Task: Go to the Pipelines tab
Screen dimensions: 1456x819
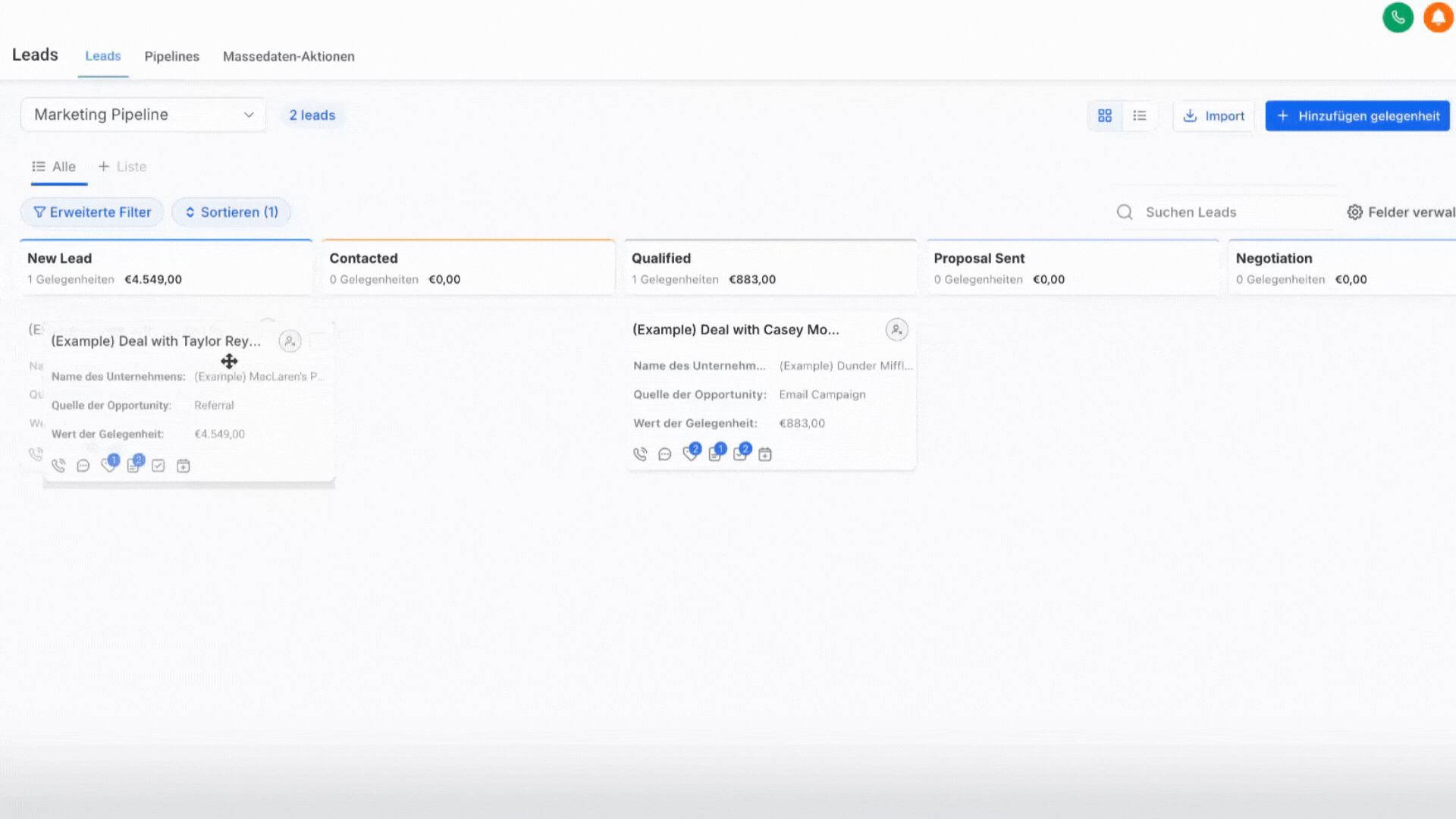Action: tap(171, 56)
